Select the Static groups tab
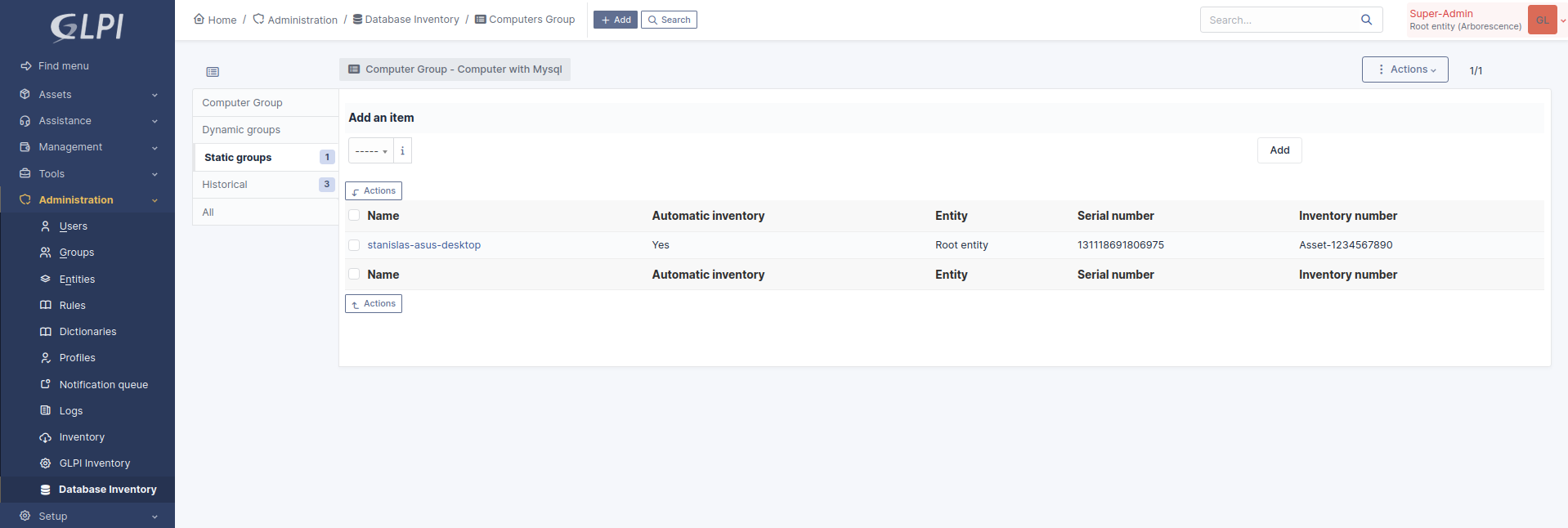Screen dimensions: 1568x528 coord(266,158)
